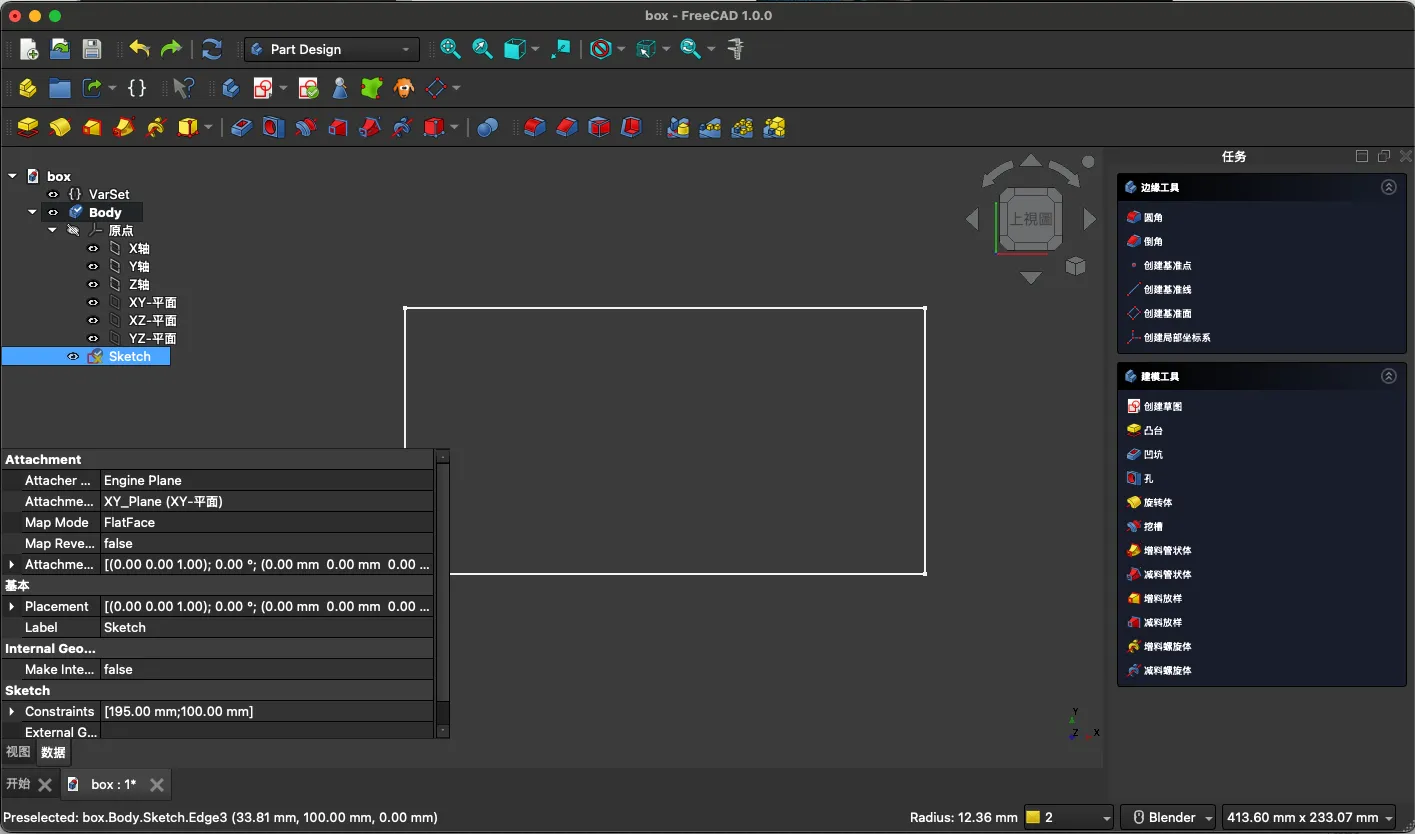Click the property panel vertical scrollbar
This screenshot has width=1415, height=834.
pyautogui.click(x=443, y=593)
